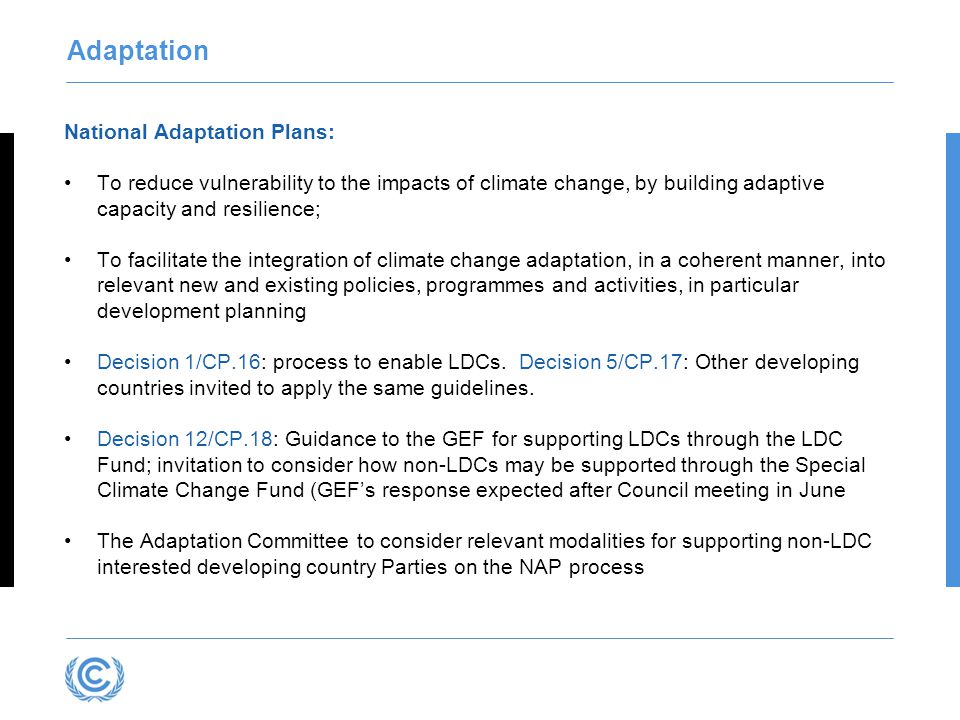Open the Decision 12/CP.18 link
Screen dimensions: 960x720
click(x=185, y=439)
